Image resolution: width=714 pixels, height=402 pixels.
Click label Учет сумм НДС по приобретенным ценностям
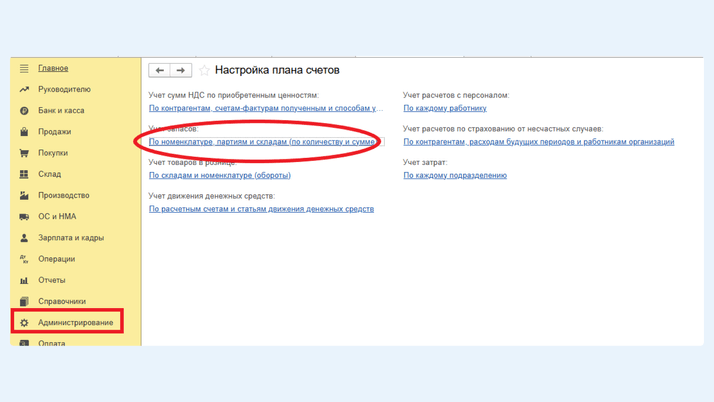tap(234, 95)
